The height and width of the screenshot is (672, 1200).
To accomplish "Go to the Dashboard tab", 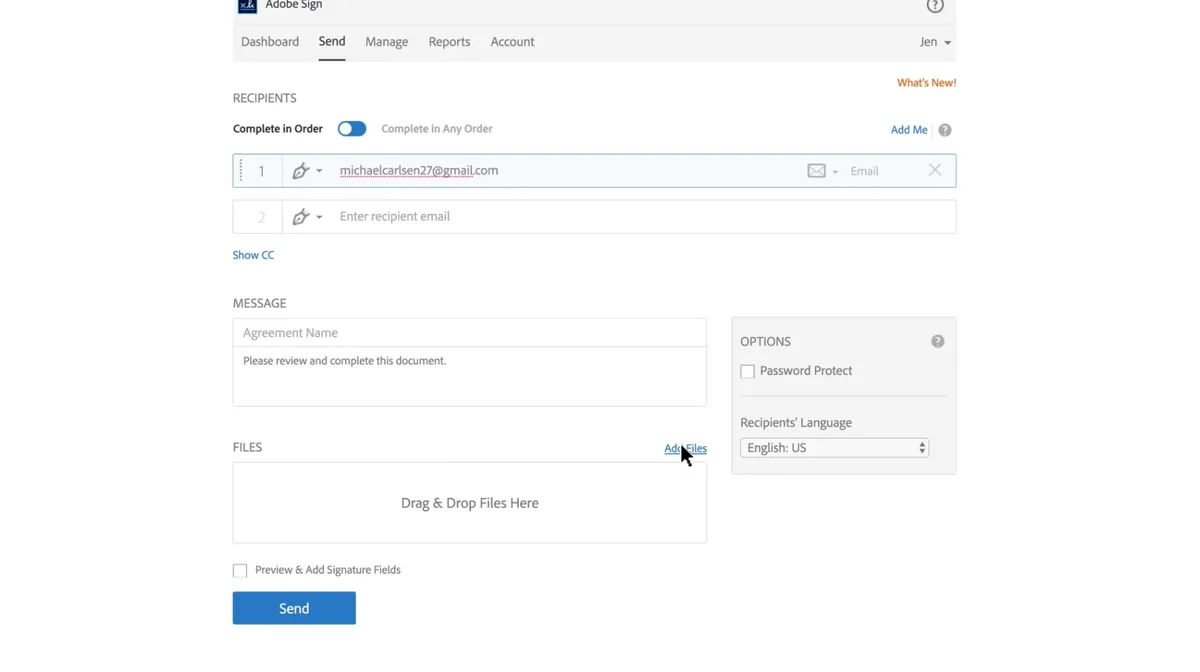I will tap(270, 42).
